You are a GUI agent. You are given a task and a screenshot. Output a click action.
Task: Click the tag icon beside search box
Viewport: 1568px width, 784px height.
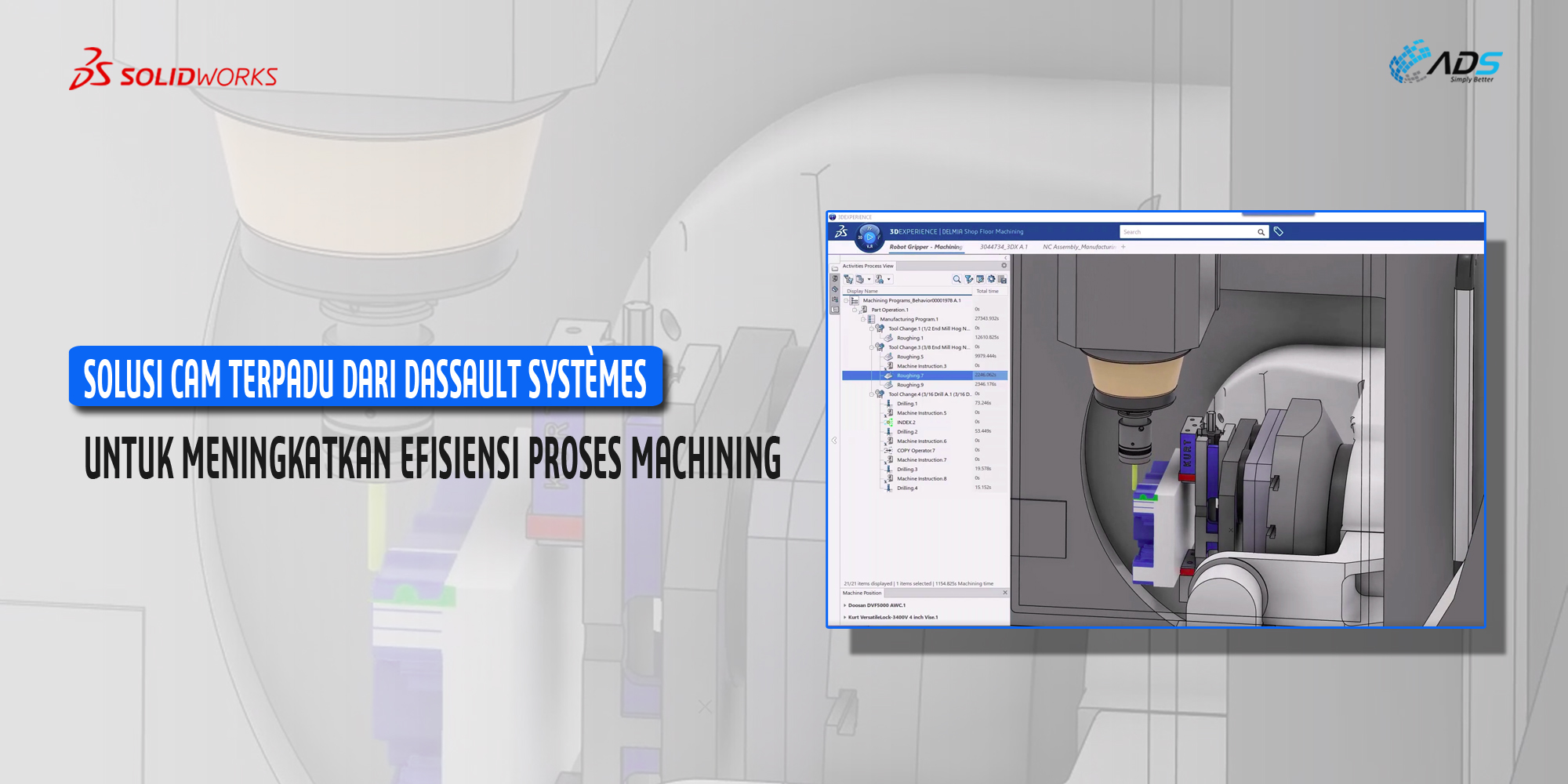pyautogui.click(x=1278, y=232)
